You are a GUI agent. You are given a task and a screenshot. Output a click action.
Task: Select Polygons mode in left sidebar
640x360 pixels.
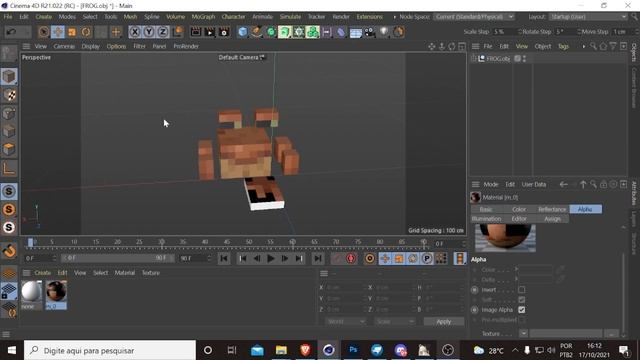(9, 149)
